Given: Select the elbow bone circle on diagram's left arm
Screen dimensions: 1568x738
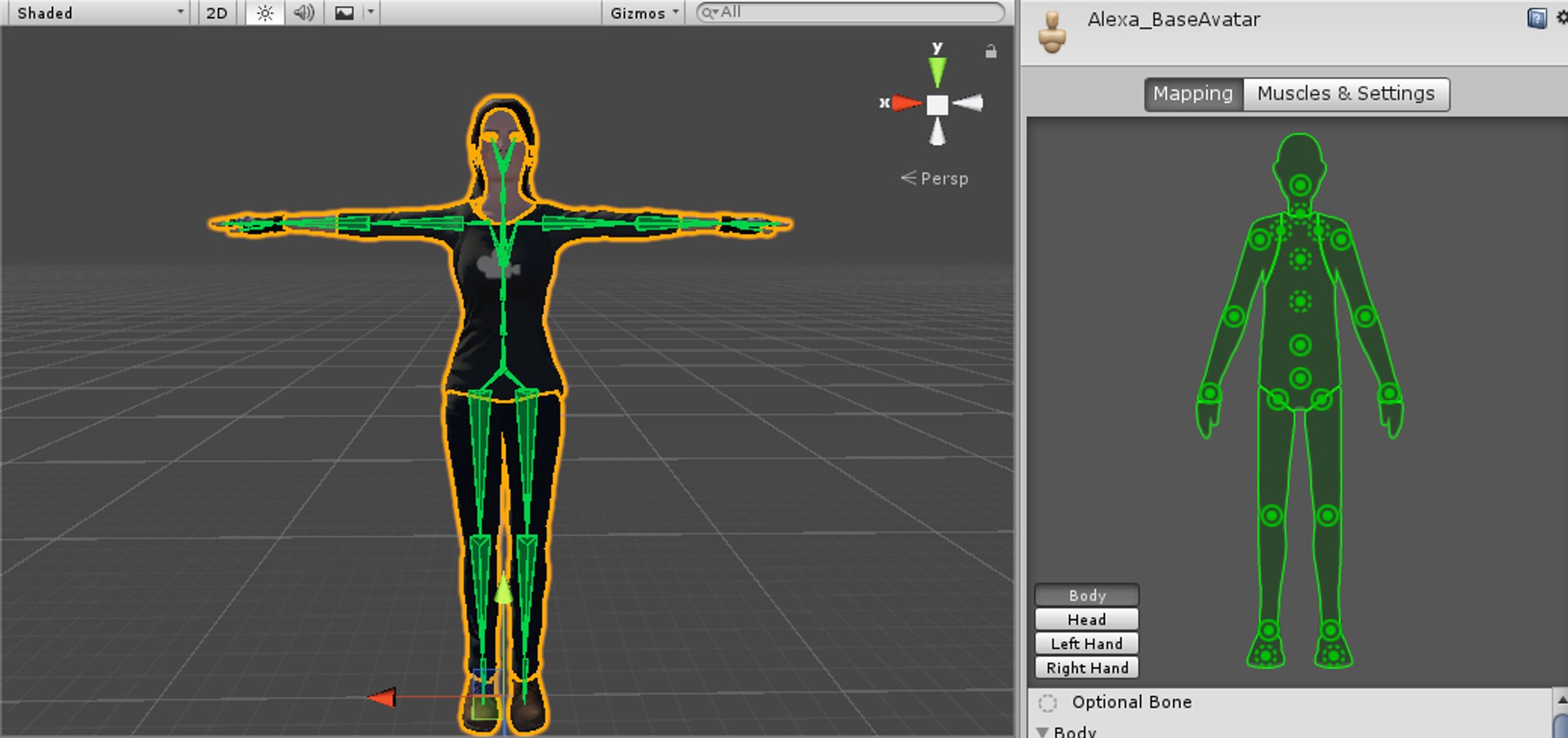Looking at the screenshot, I should pyautogui.click(x=1234, y=316).
